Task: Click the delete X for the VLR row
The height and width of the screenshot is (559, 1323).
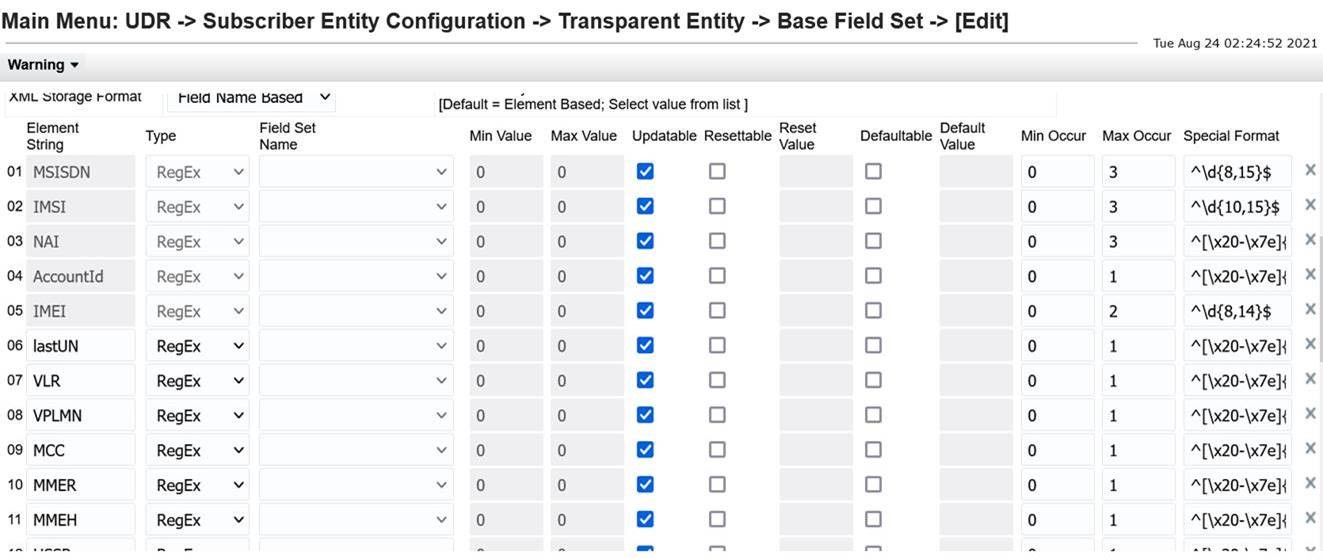Action: 1310,380
